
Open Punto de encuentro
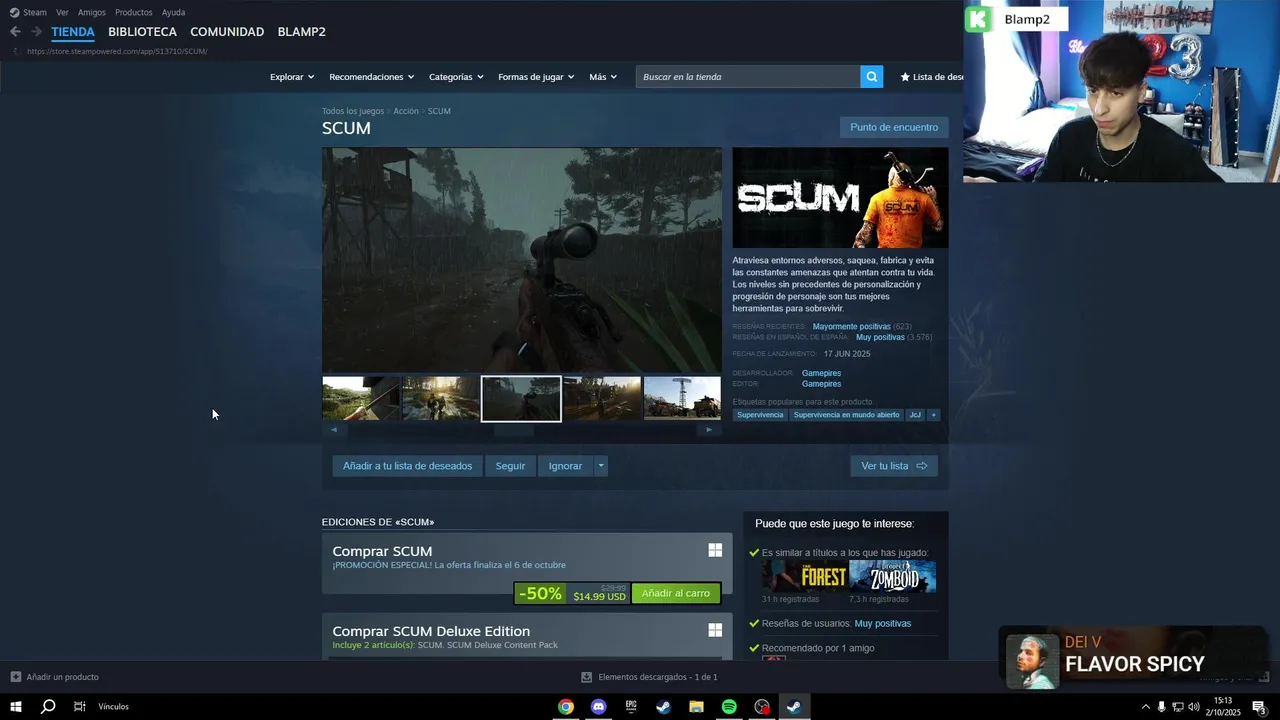(894, 127)
